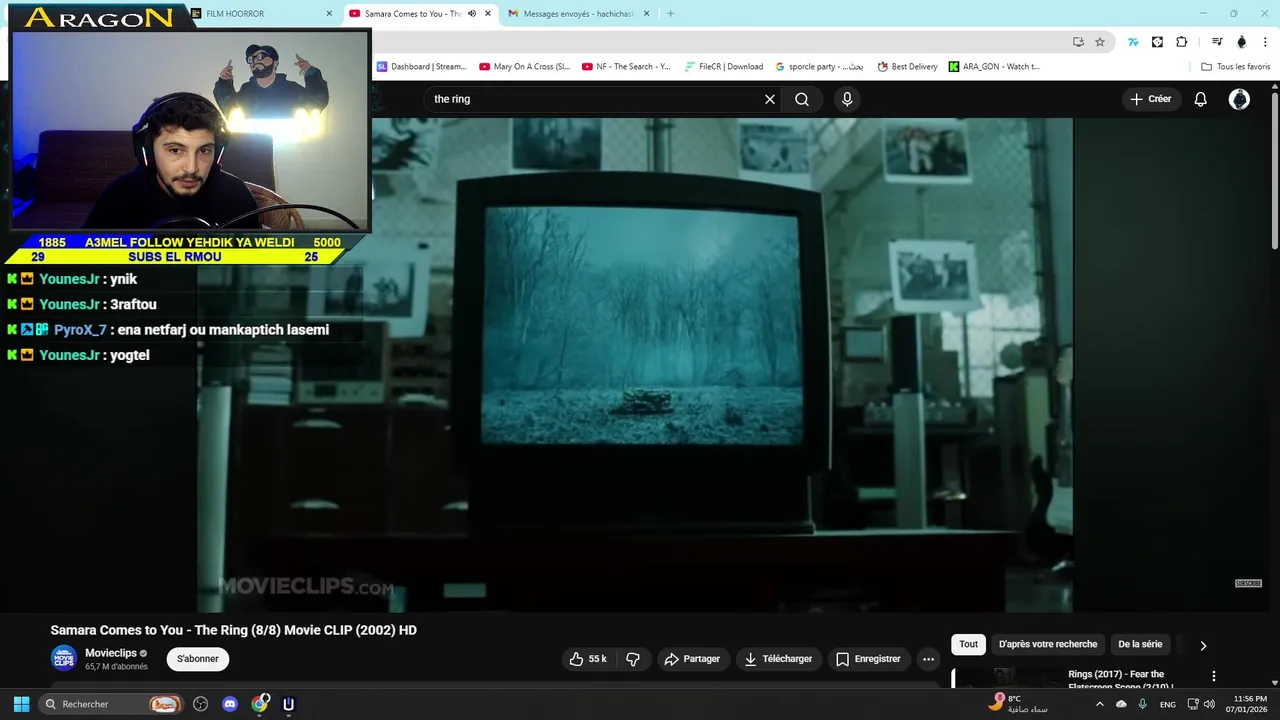
Task: Select the De la série chip
Action: (x=1140, y=644)
